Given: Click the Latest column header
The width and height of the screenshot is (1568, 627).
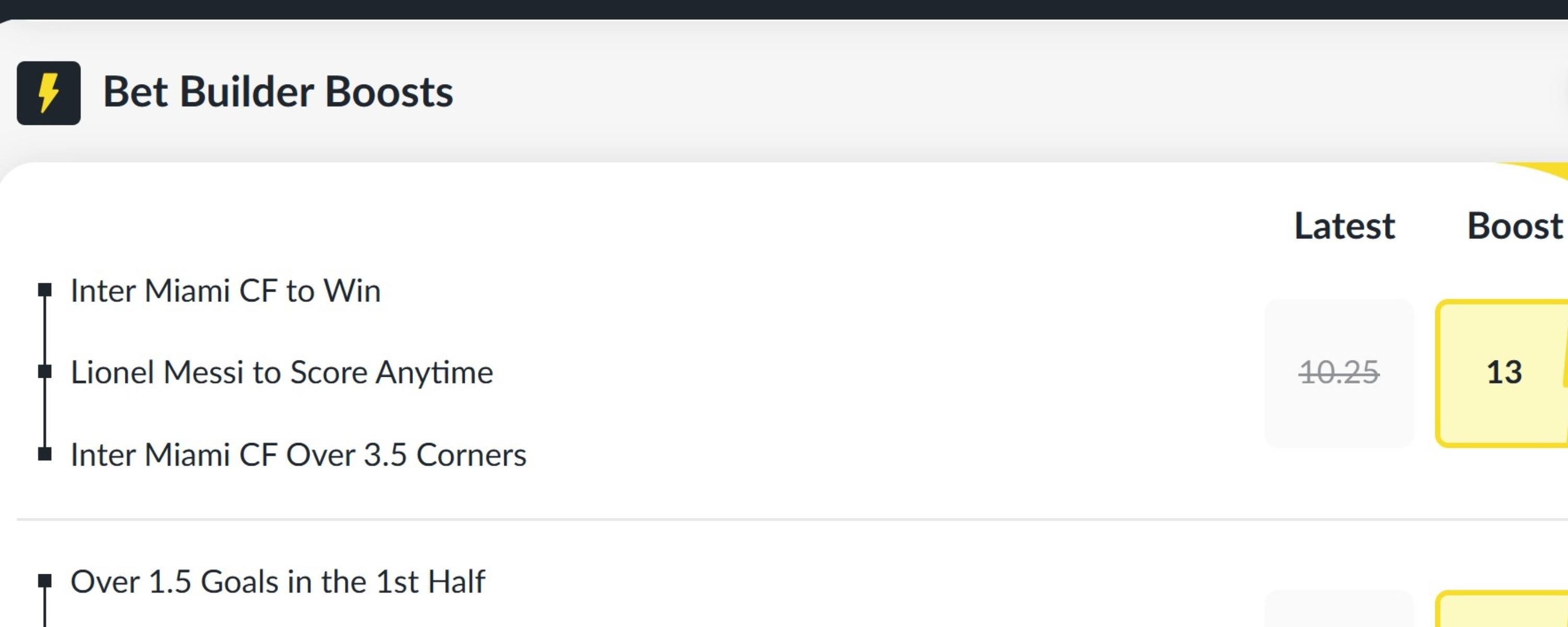Looking at the screenshot, I should pos(1344,226).
